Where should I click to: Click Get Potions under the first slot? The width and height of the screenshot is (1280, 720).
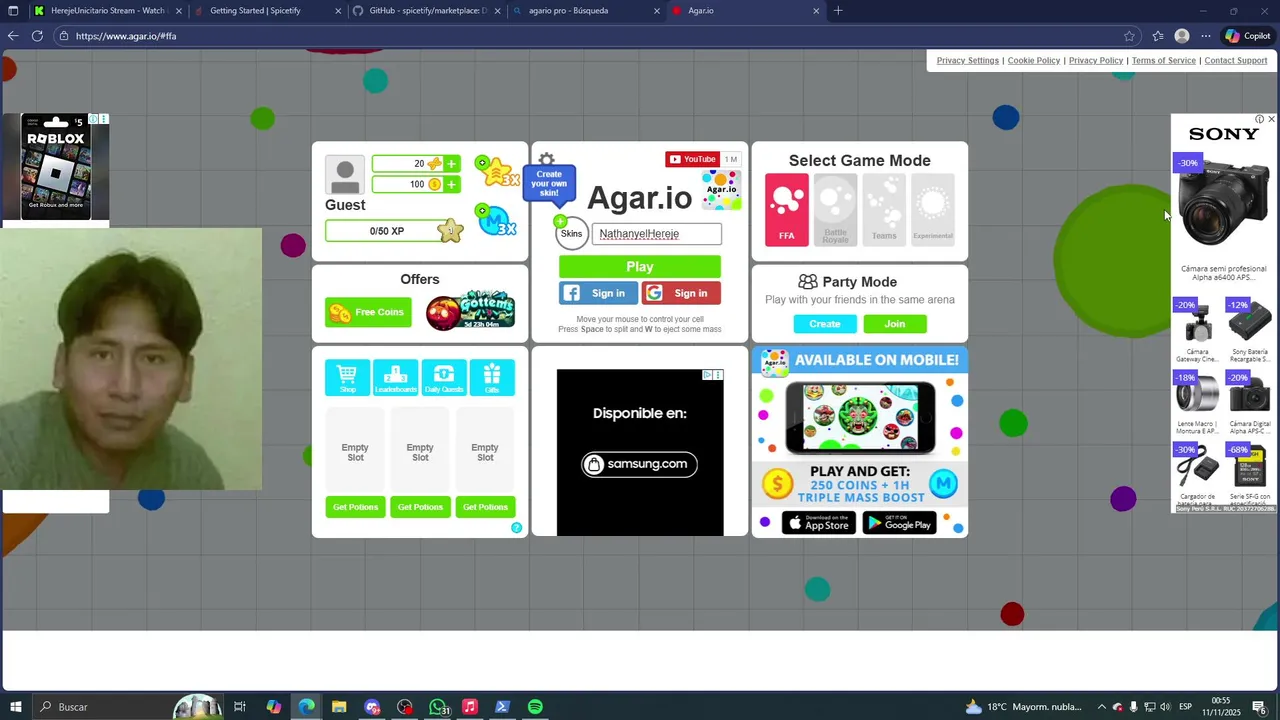click(x=355, y=507)
